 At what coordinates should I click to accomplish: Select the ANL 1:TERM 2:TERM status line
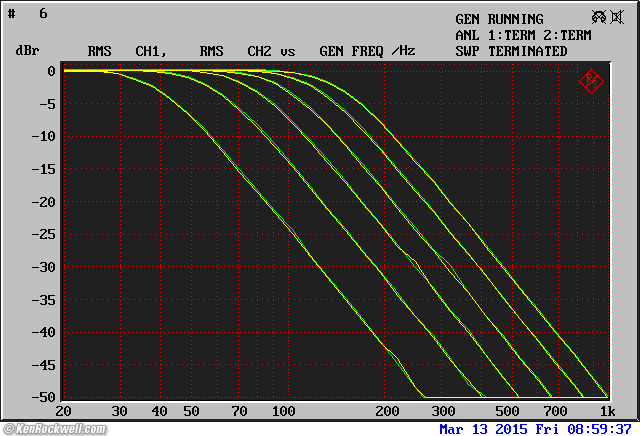(523, 35)
